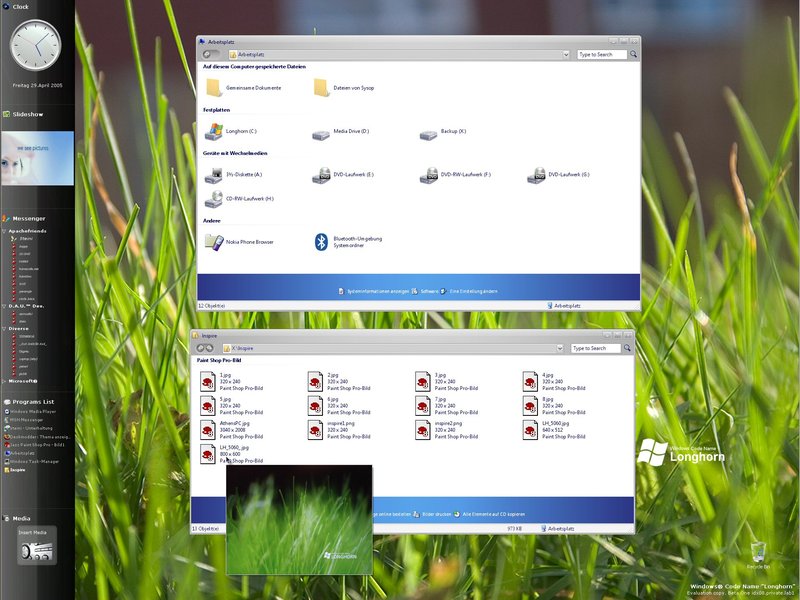Open the Nokia Phone Browser icon
Image resolution: width=800 pixels, height=600 pixels.
tap(214, 241)
